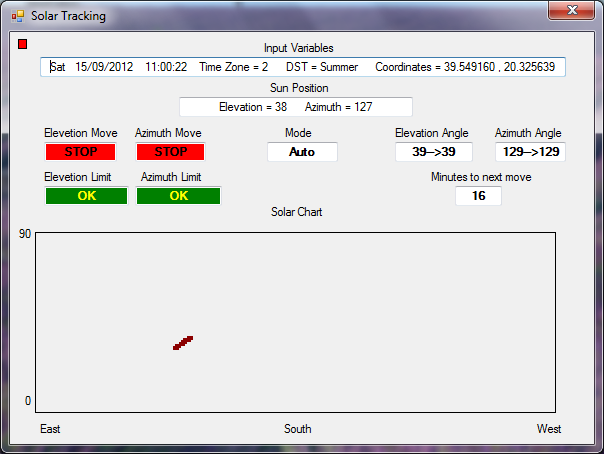Click the green Azimuth Limit OK indicator
Viewport: 604px width, 454px height.
coord(178,195)
